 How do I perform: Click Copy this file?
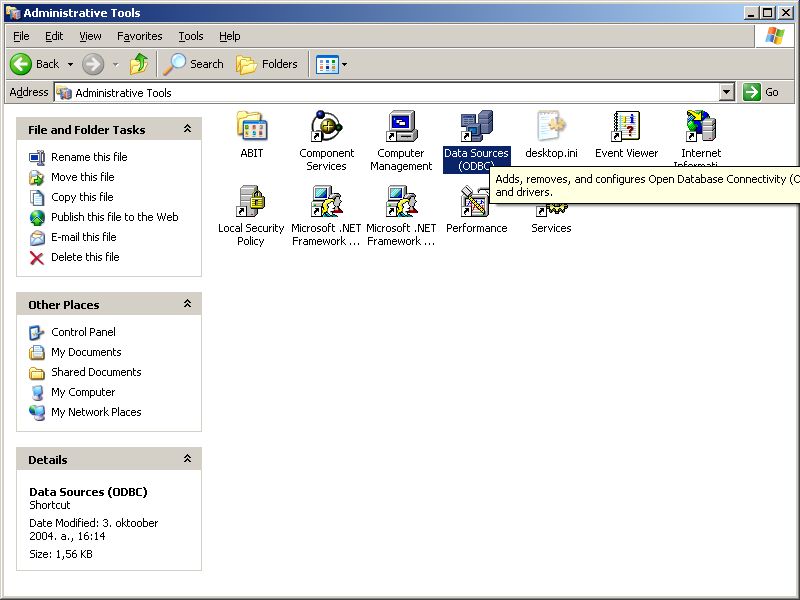click(x=82, y=197)
